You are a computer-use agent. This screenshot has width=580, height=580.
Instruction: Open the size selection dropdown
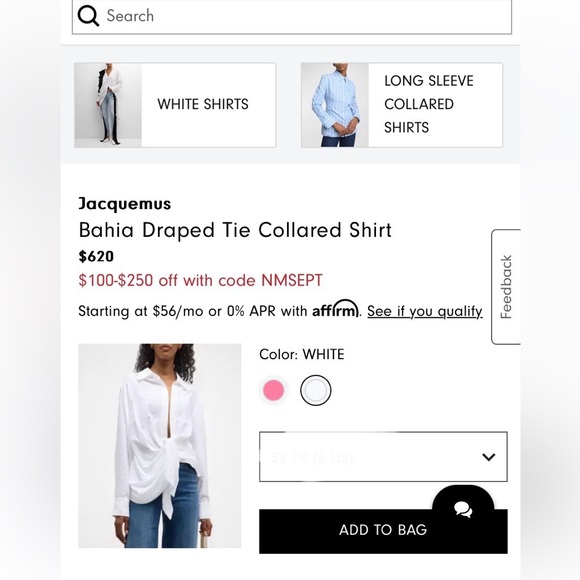coord(383,457)
